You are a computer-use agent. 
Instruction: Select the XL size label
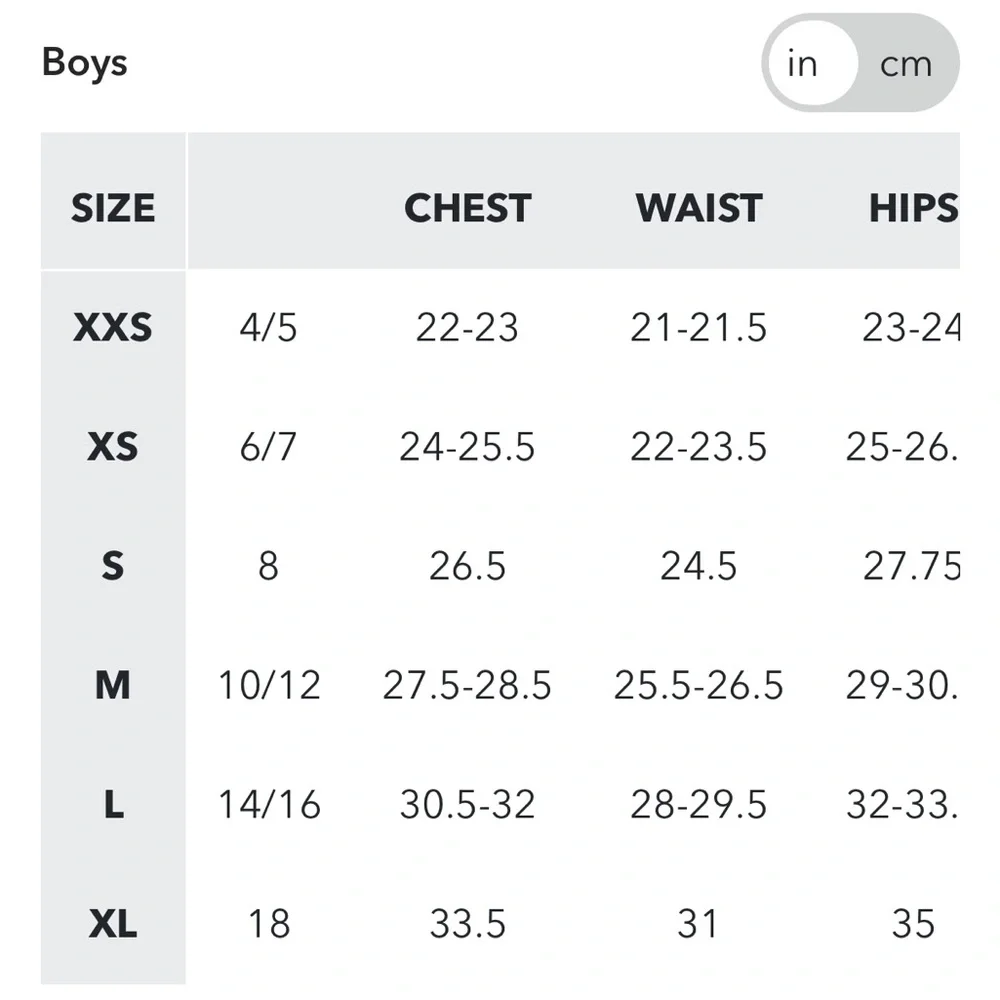[112, 925]
